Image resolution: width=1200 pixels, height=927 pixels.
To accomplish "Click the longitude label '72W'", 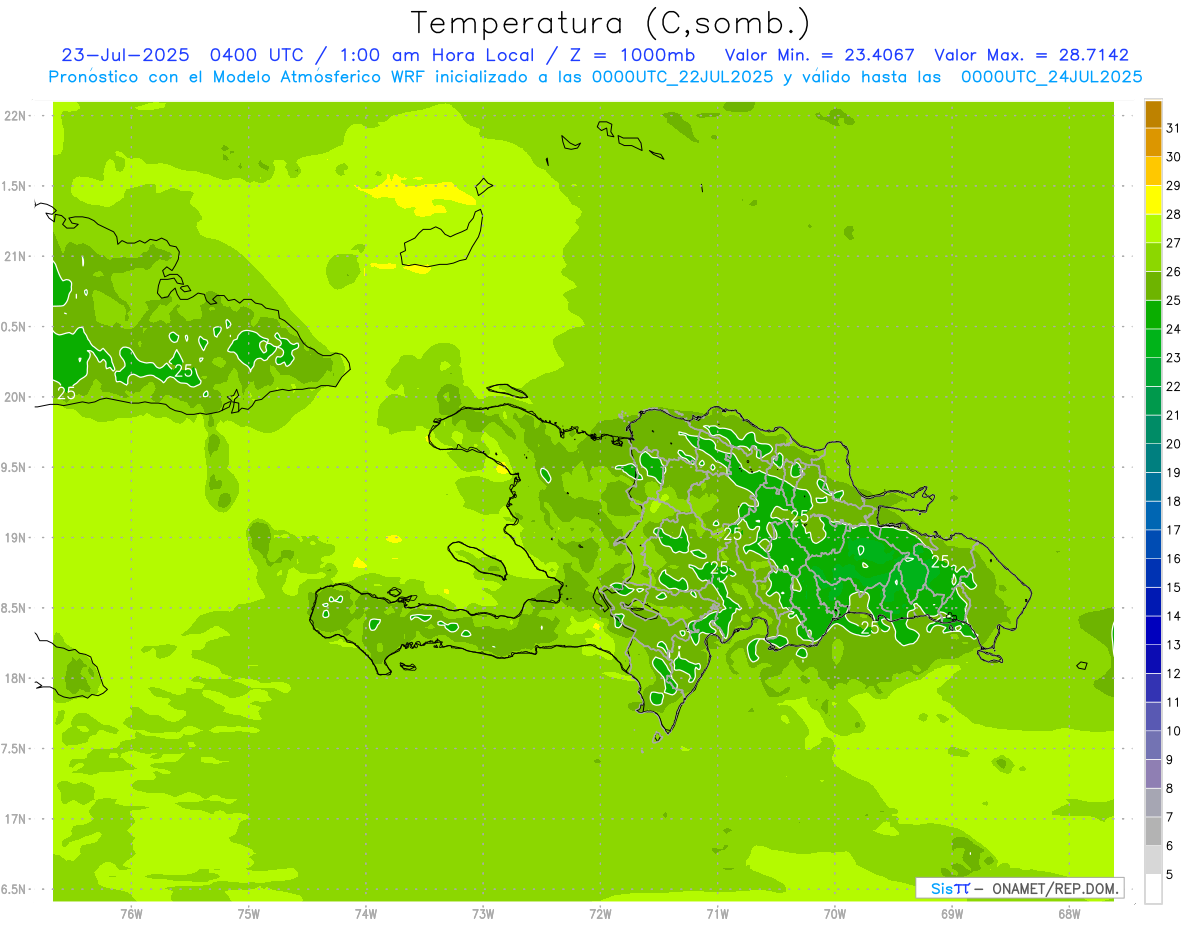I will (600, 914).
